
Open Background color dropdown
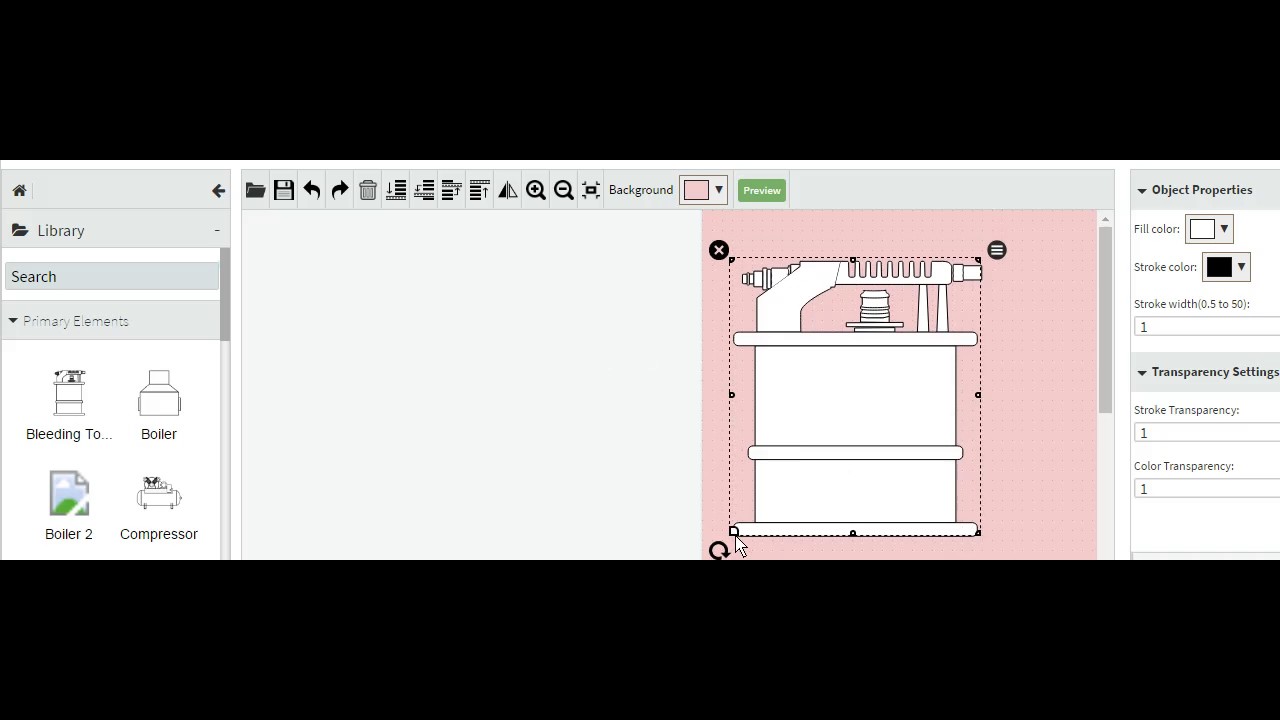click(x=704, y=190)
